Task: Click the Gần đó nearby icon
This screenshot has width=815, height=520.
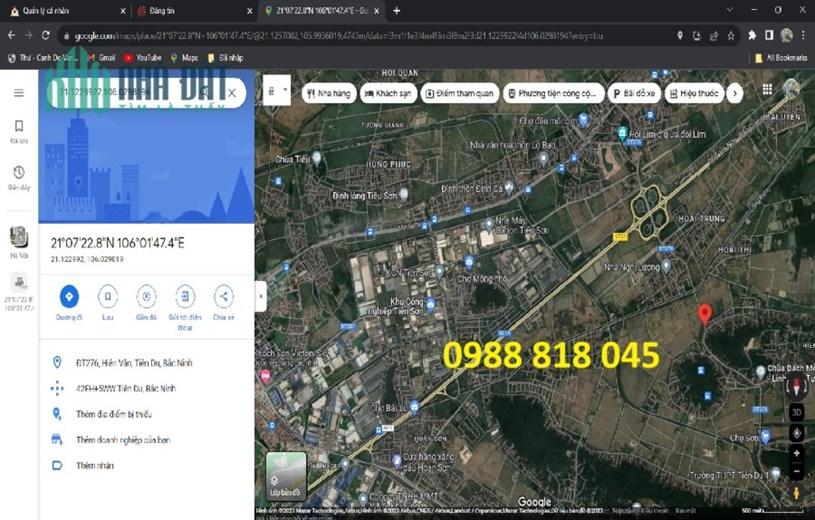Action: point(147,296)
